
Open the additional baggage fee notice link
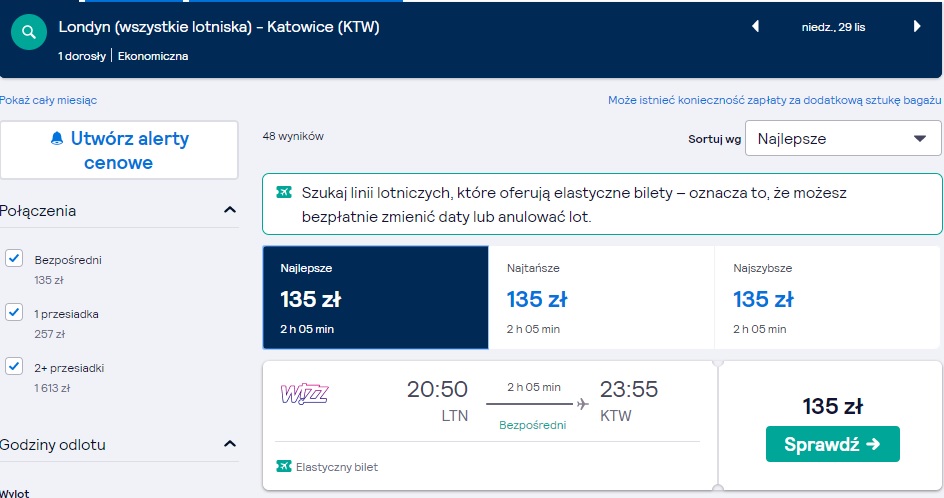point(774,100)
